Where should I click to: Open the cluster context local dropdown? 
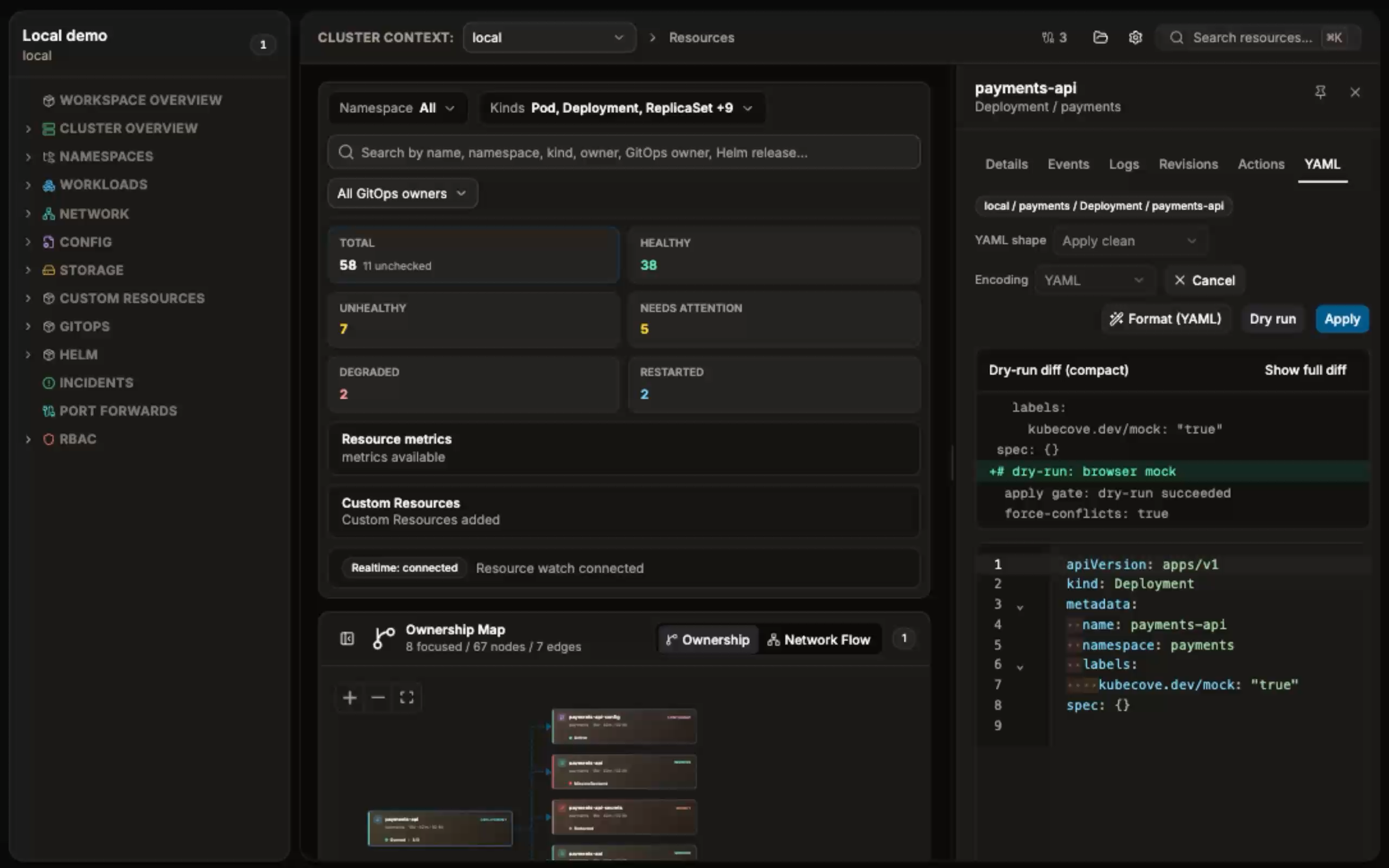tap(549, 37)
